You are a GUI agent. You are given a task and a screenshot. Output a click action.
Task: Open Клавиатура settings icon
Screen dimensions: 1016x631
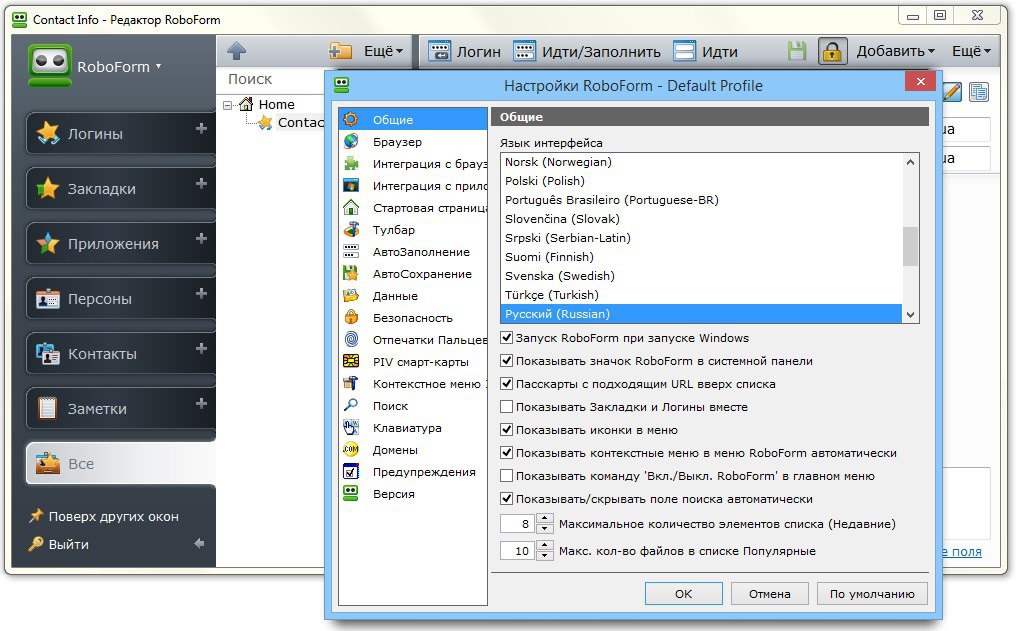[x=351, y=428]
